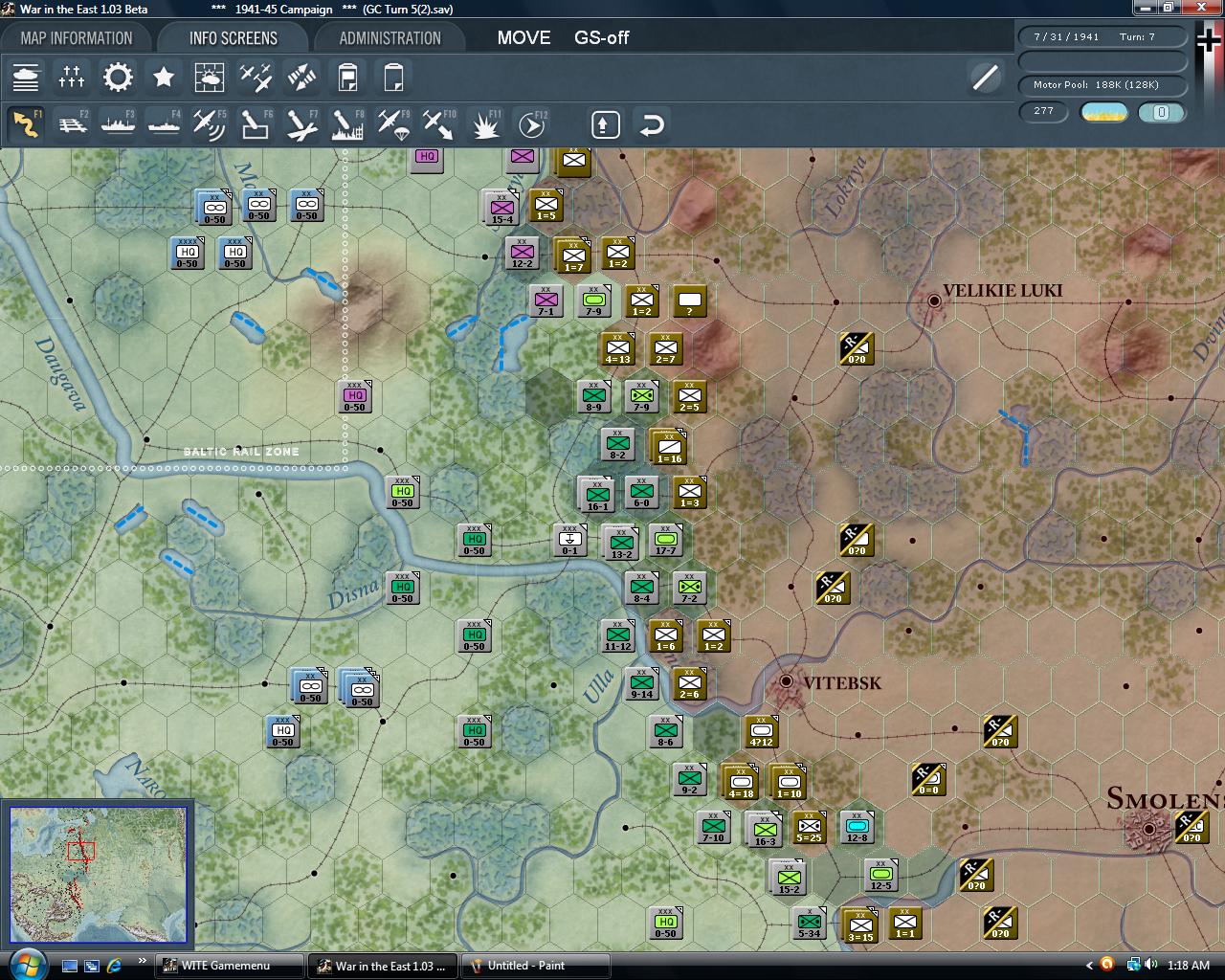Screen dimensions: 1225x980
Task: Switch to Info Screens tab
Action: [234, 38]
